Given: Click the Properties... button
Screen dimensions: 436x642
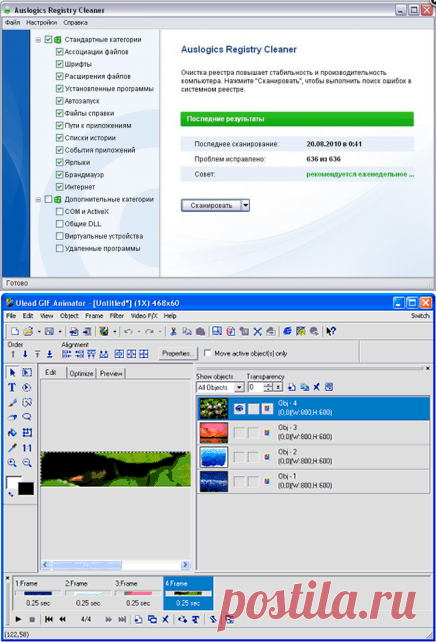Looking at the screenshot, I should pos(178,353).
